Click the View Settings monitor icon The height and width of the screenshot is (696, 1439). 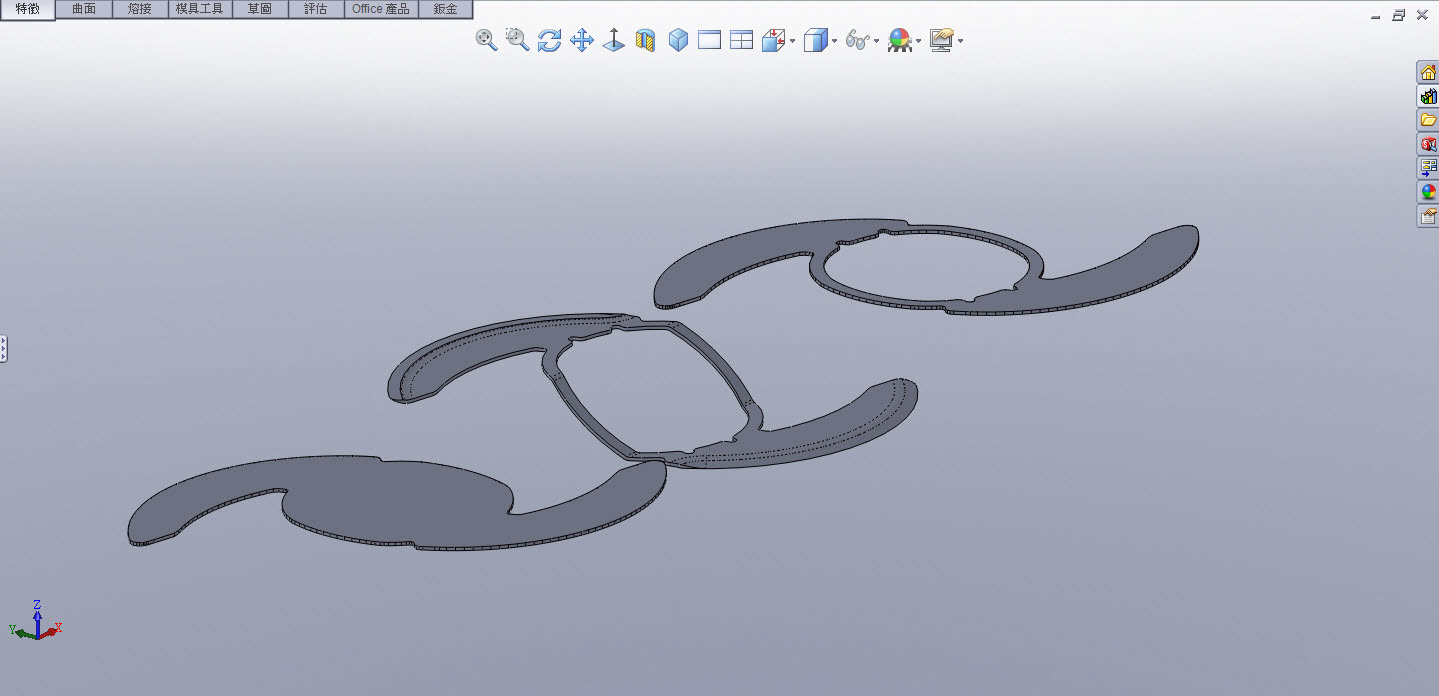[x=941, y=40]
